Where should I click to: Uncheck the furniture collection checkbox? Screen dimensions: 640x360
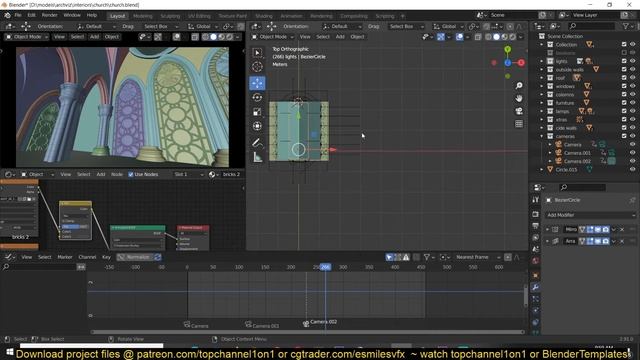[624, 103]
